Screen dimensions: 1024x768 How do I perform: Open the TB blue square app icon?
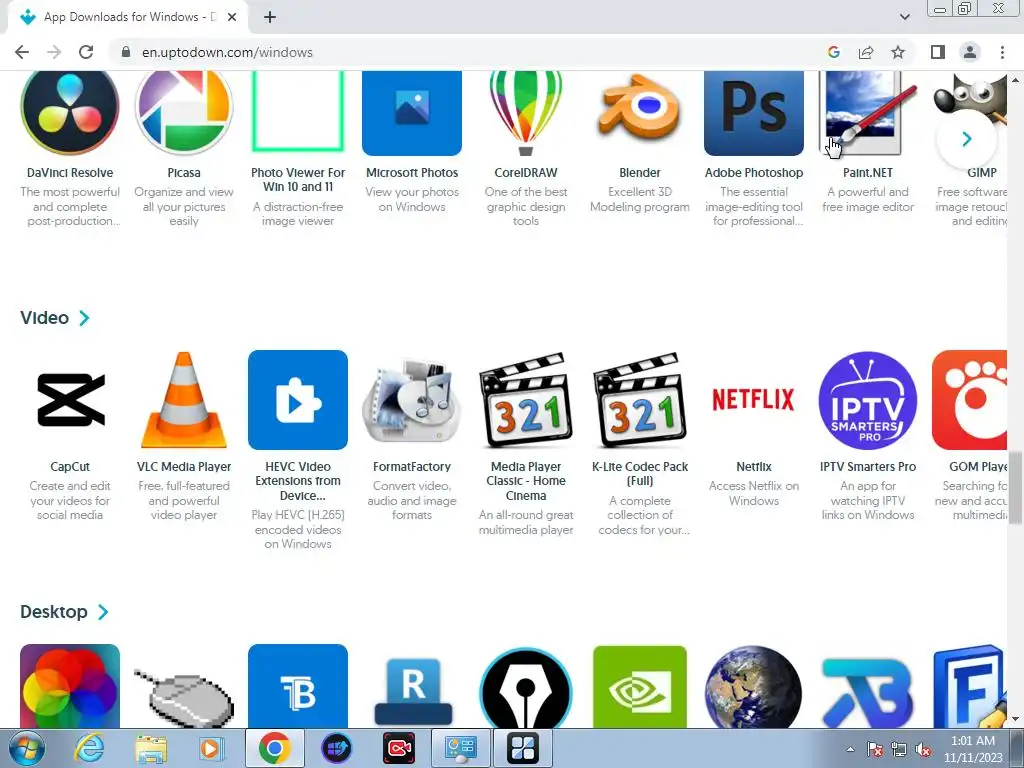(298, 686)
